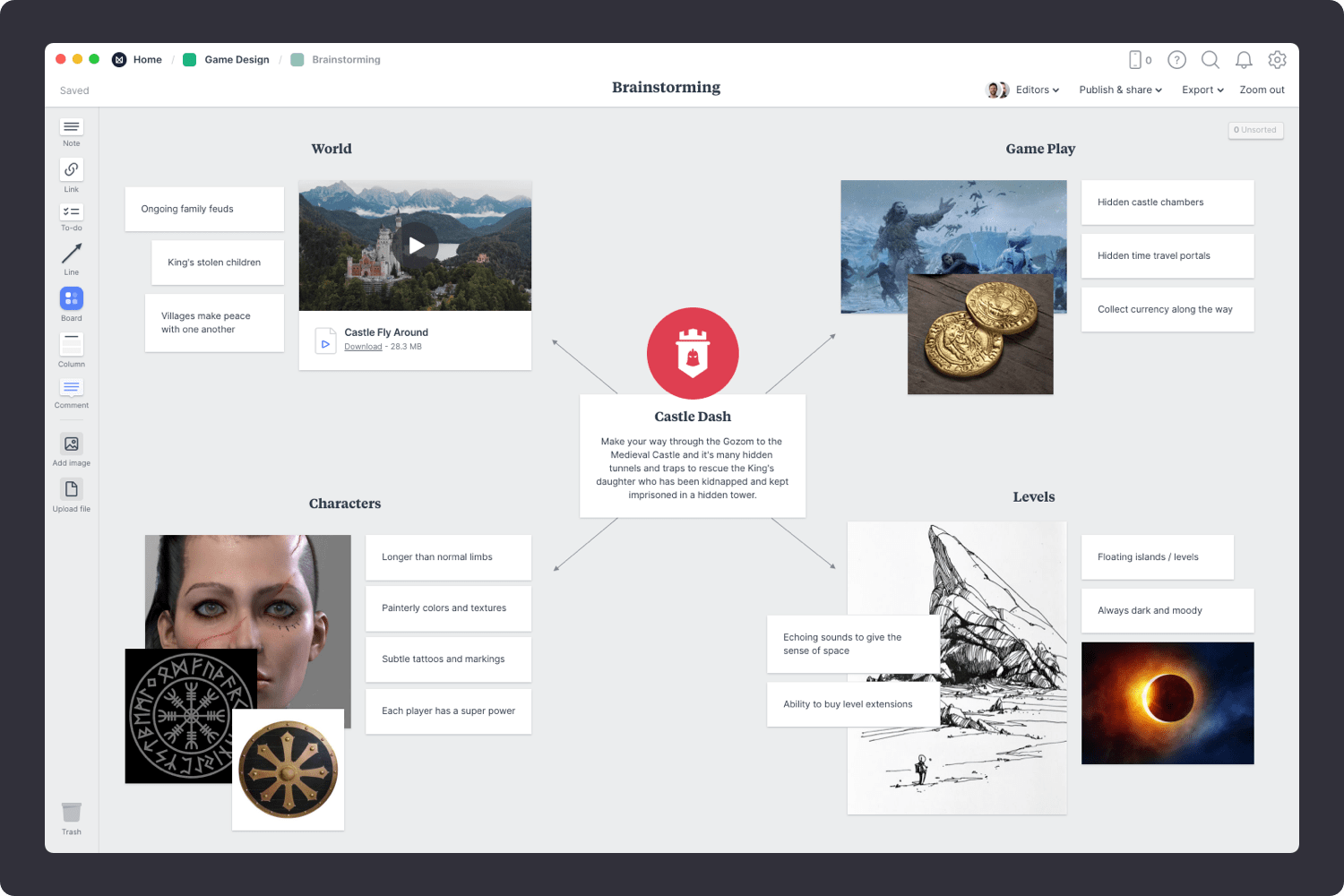This screenshot has height=896, width=1344.
Task: Open the Export dropdown
Action: (x=1202, y=90)
